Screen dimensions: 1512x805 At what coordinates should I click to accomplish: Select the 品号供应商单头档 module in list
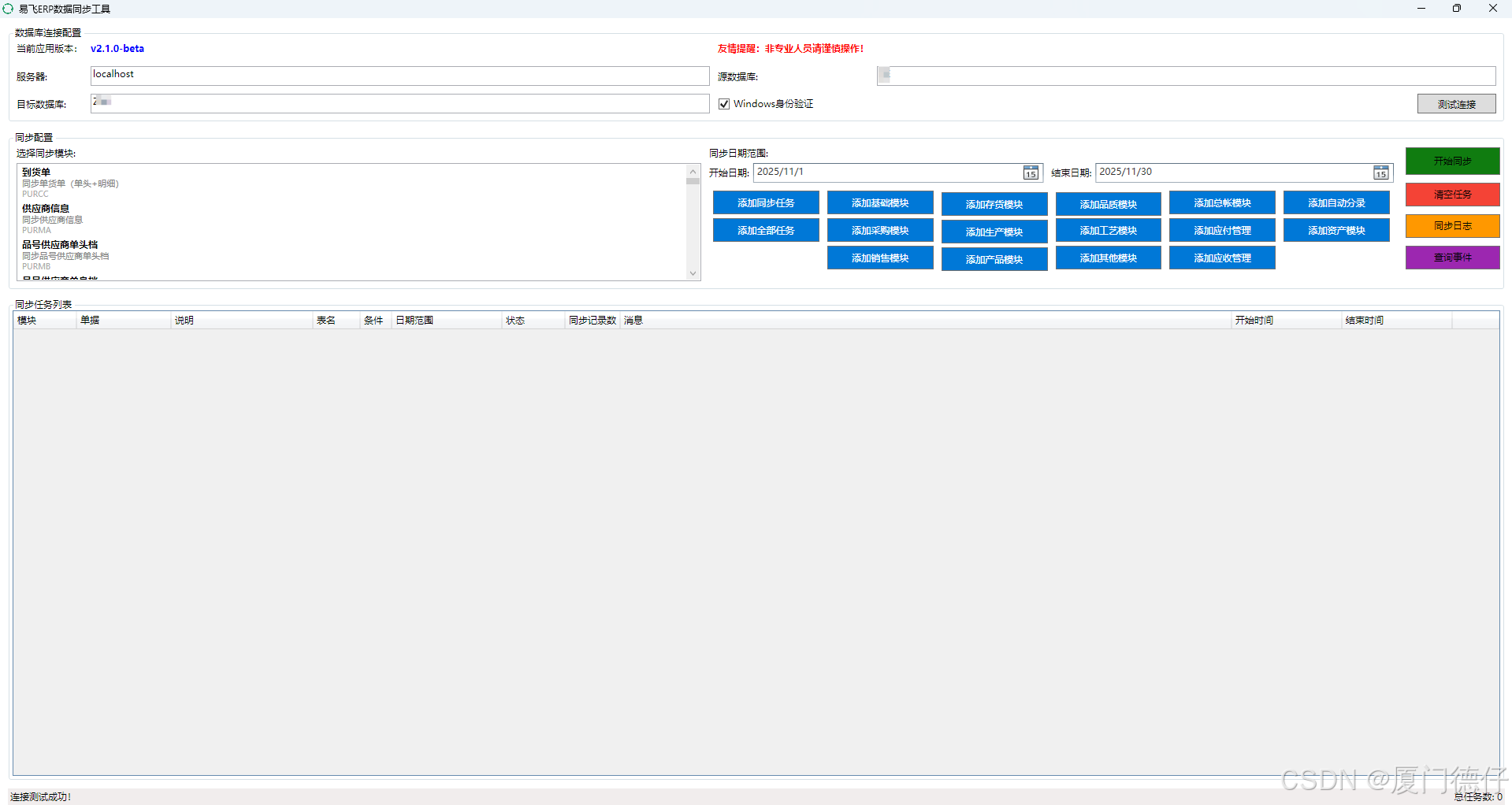[353, 254]
